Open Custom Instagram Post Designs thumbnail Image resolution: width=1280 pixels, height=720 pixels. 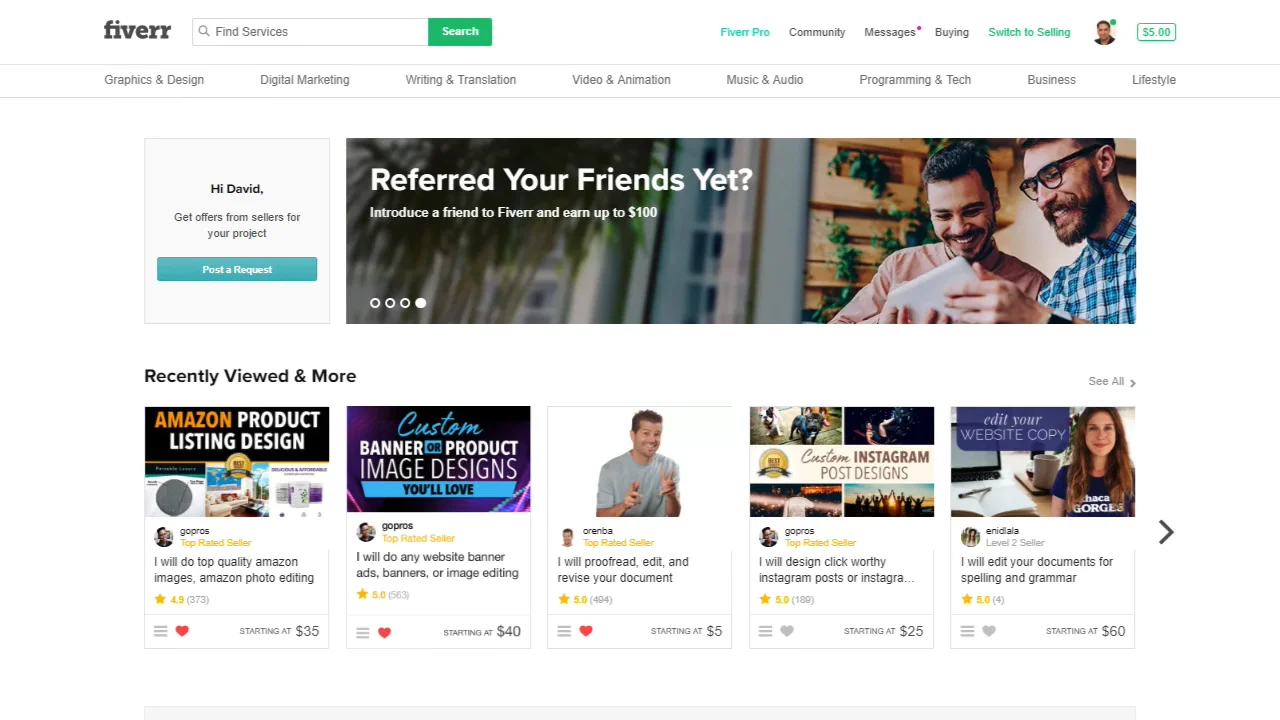(x=842, y=461)
